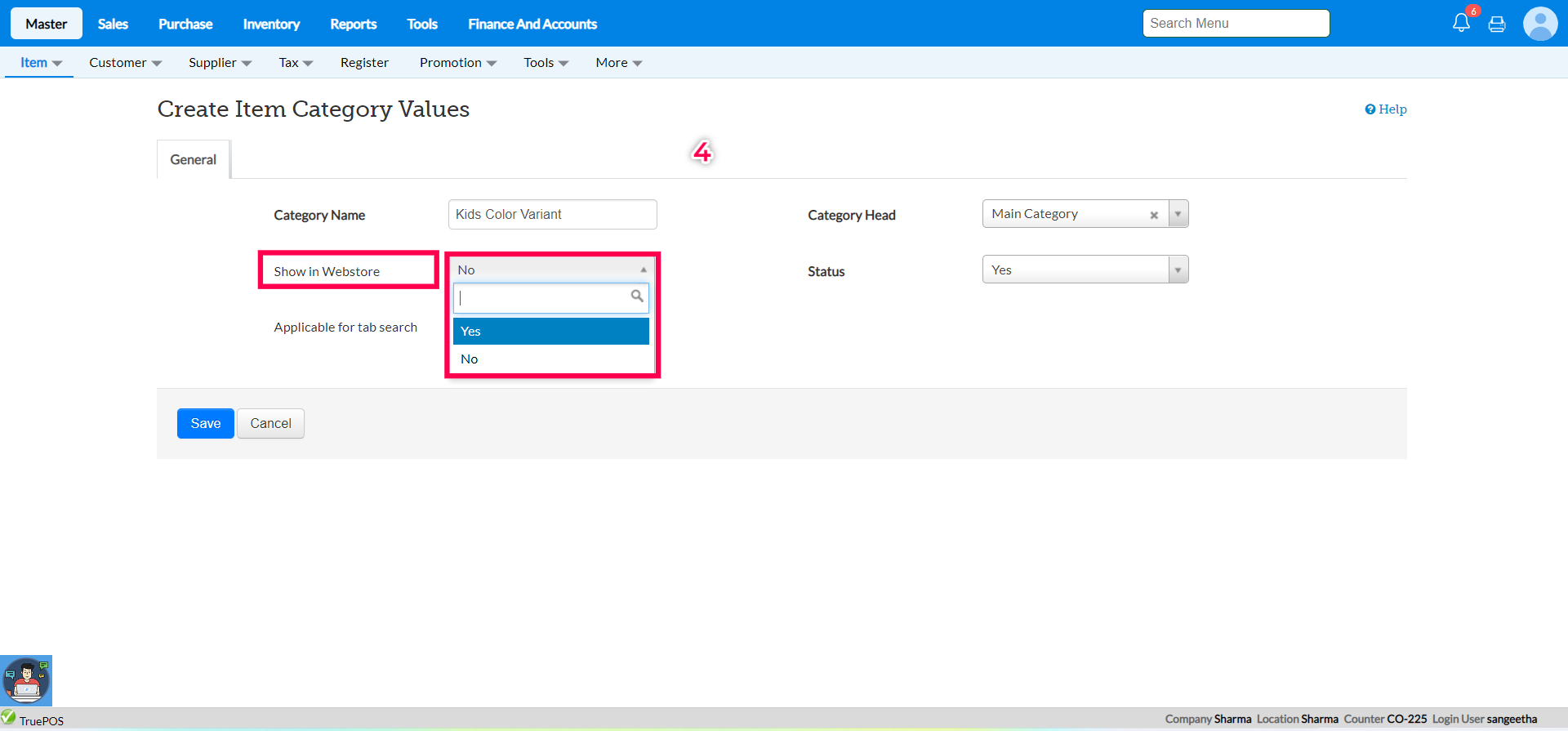
Task: Click the Save button
Action: coord(205,423)
